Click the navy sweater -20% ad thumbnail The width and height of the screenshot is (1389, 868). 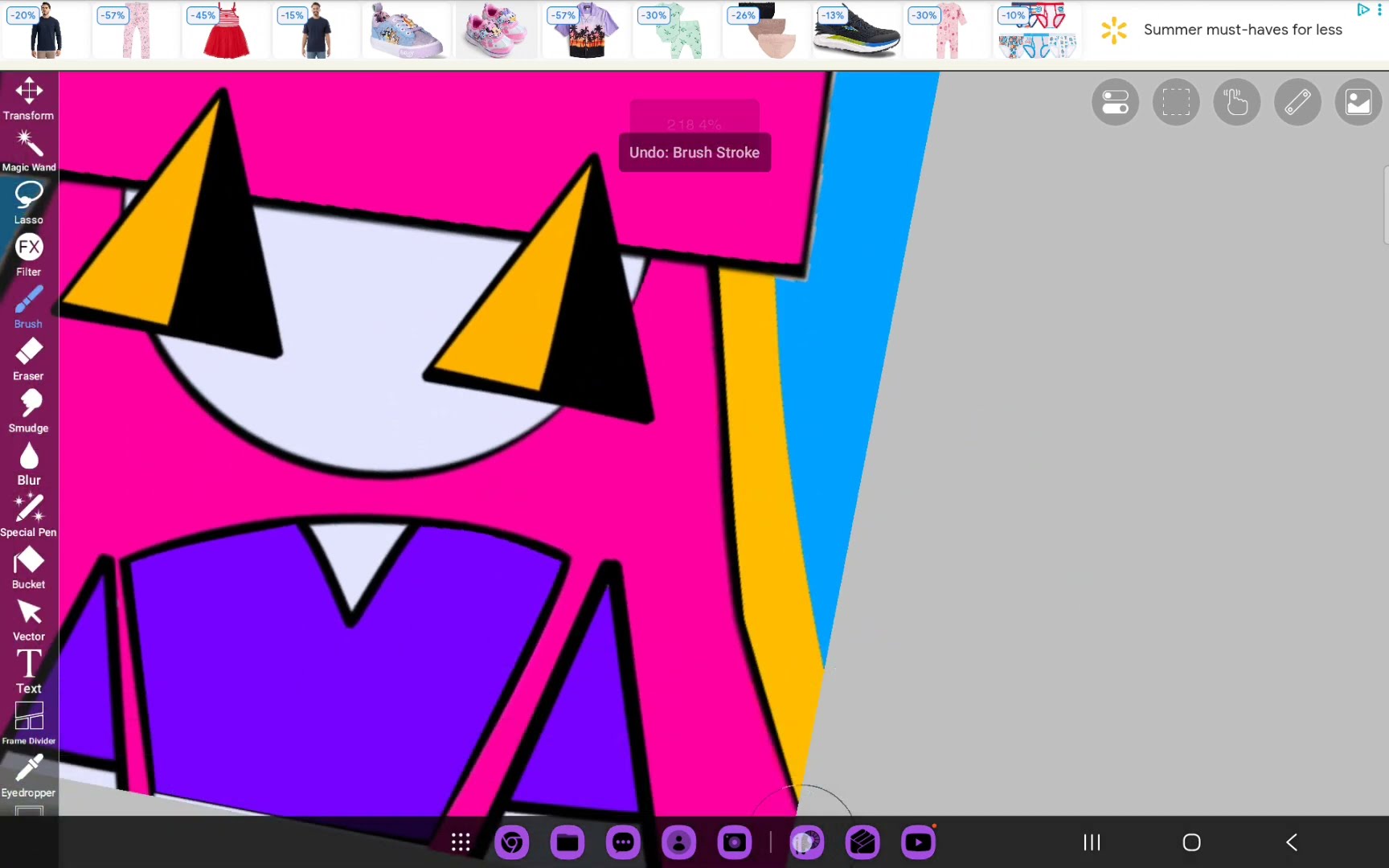(x=46, y=31)
